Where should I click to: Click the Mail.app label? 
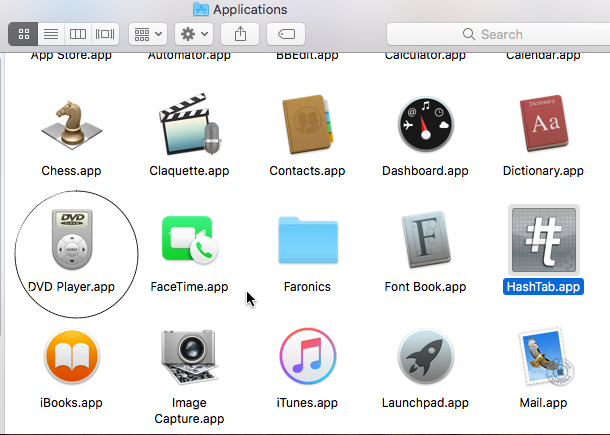tap(543, 402)
